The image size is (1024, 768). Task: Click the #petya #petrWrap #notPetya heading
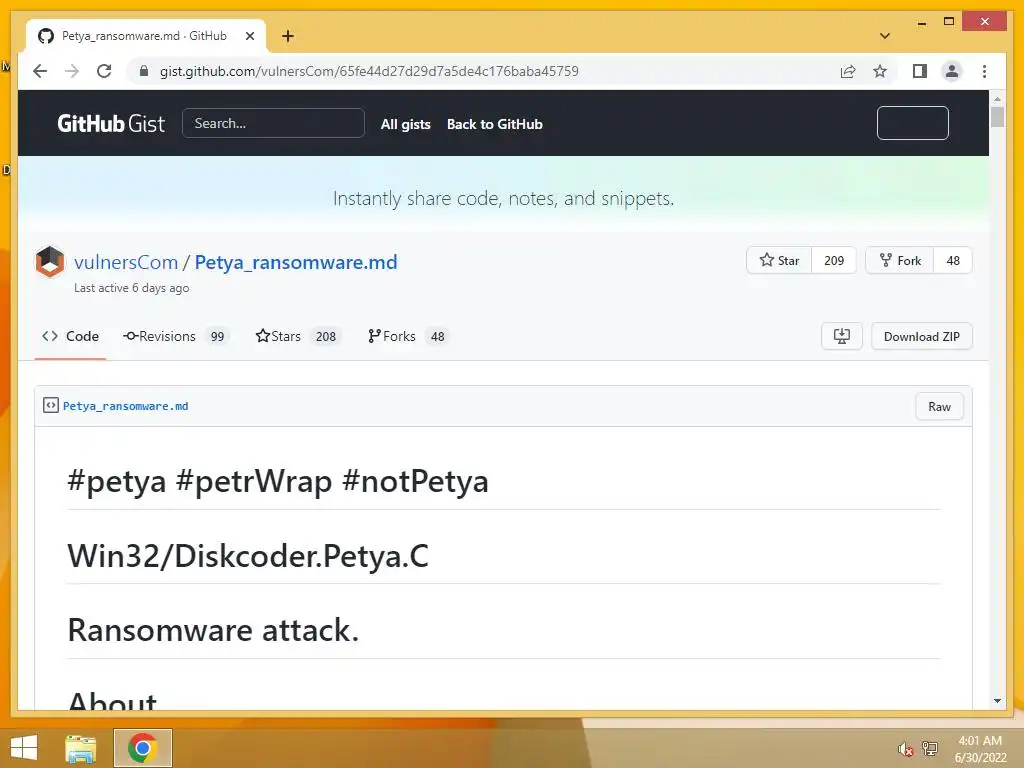tap(278, 481)
